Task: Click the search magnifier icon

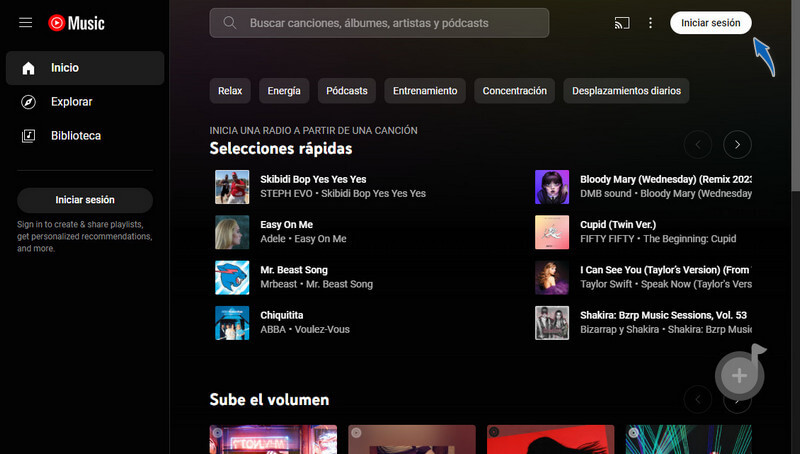Action: tap(230, 23)
